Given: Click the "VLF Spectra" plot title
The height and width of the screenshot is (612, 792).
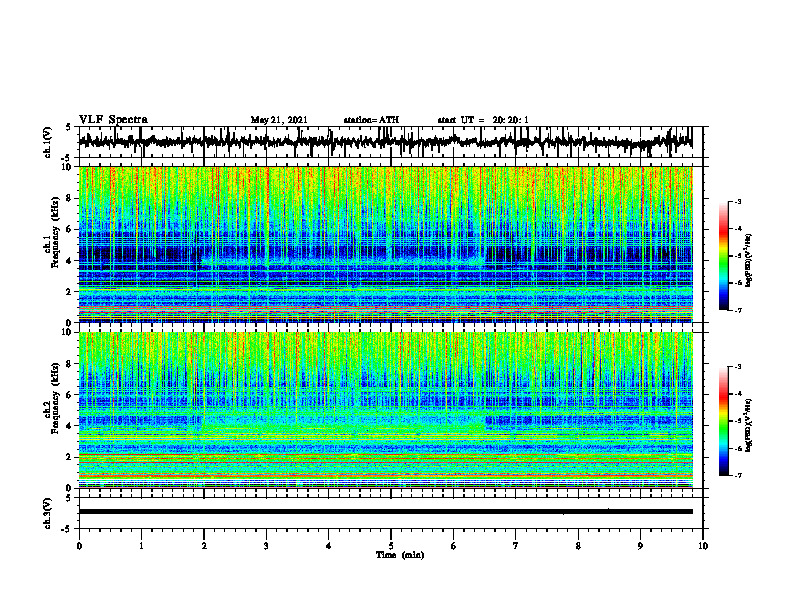Looking at the screenshot, I should (113, 120).
